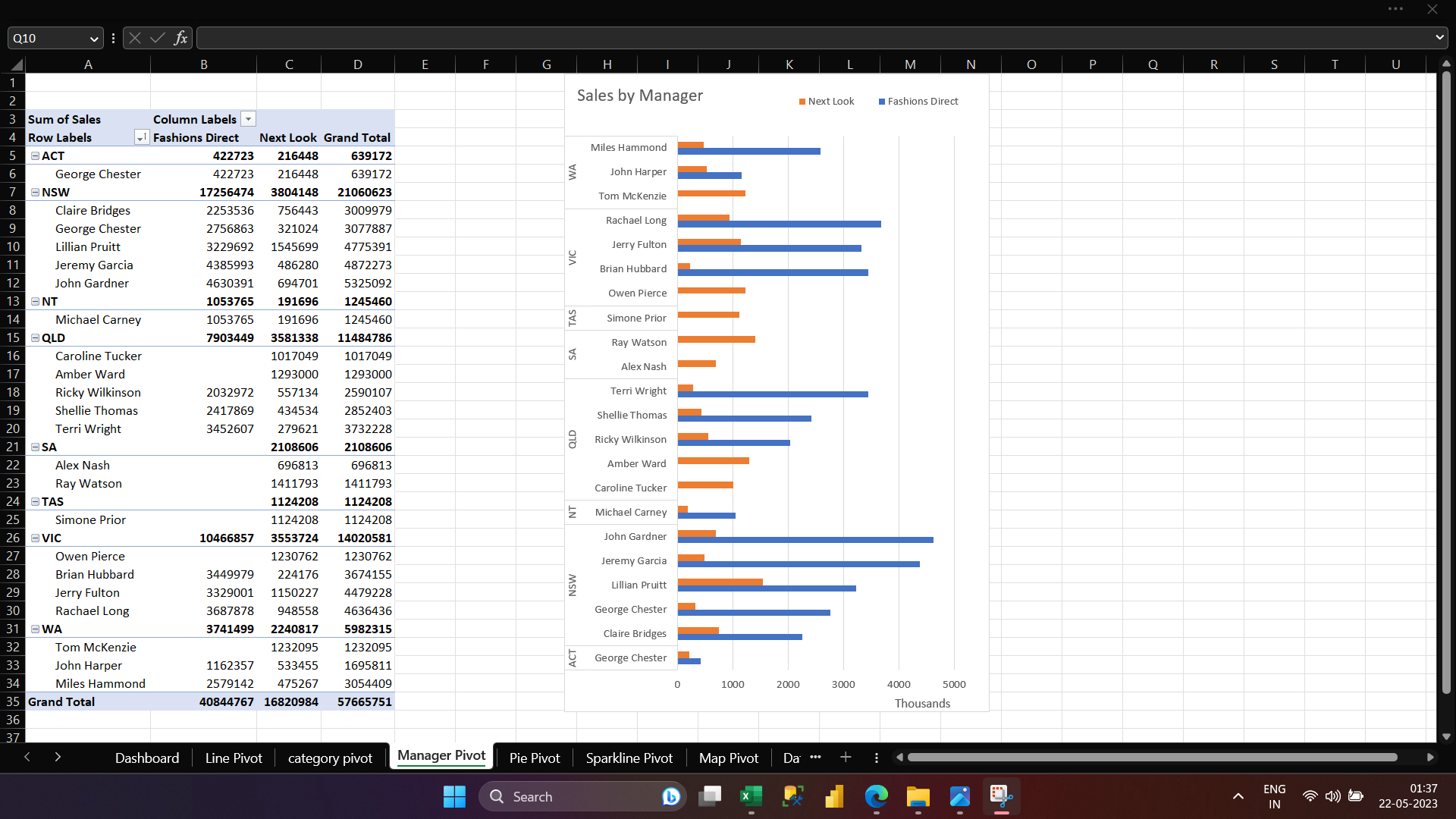Open the Column Labels filter dropdown
Screen dimensions: 1456x819
247,118
